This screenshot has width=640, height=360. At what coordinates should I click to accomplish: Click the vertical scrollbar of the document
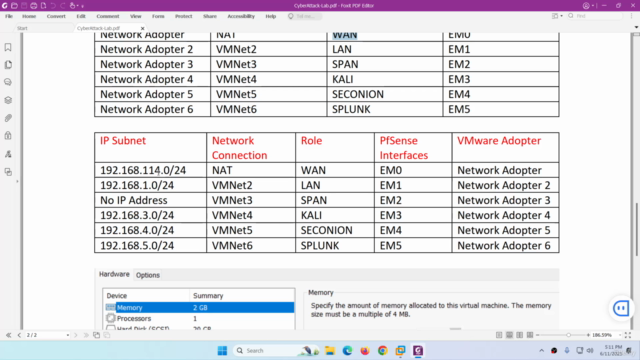(636, 229)
